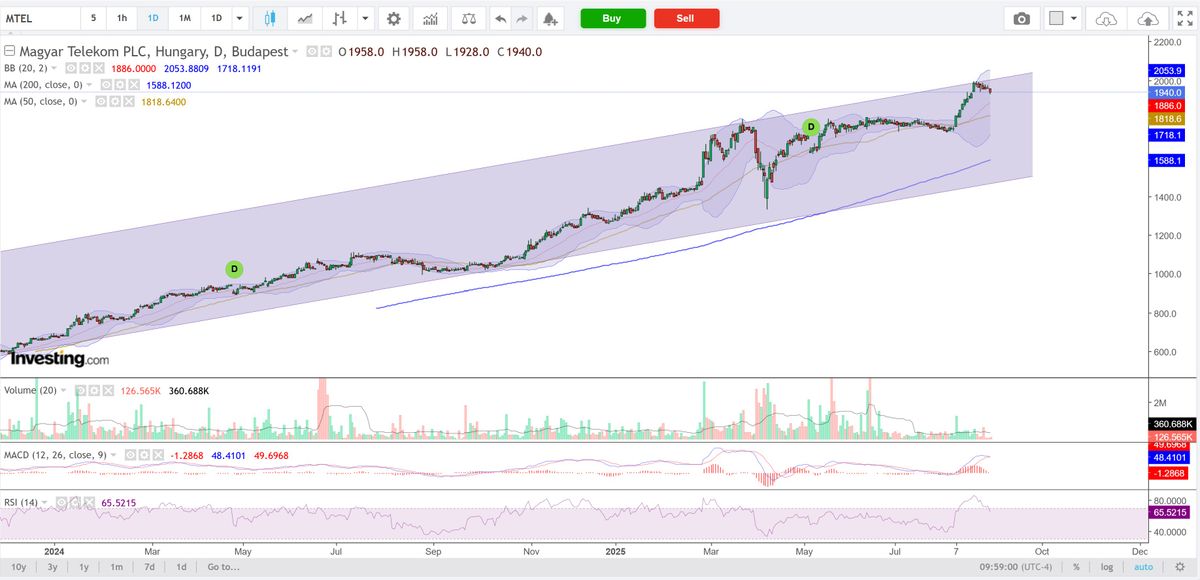Select the 5 minute interval

click(93, 19)
